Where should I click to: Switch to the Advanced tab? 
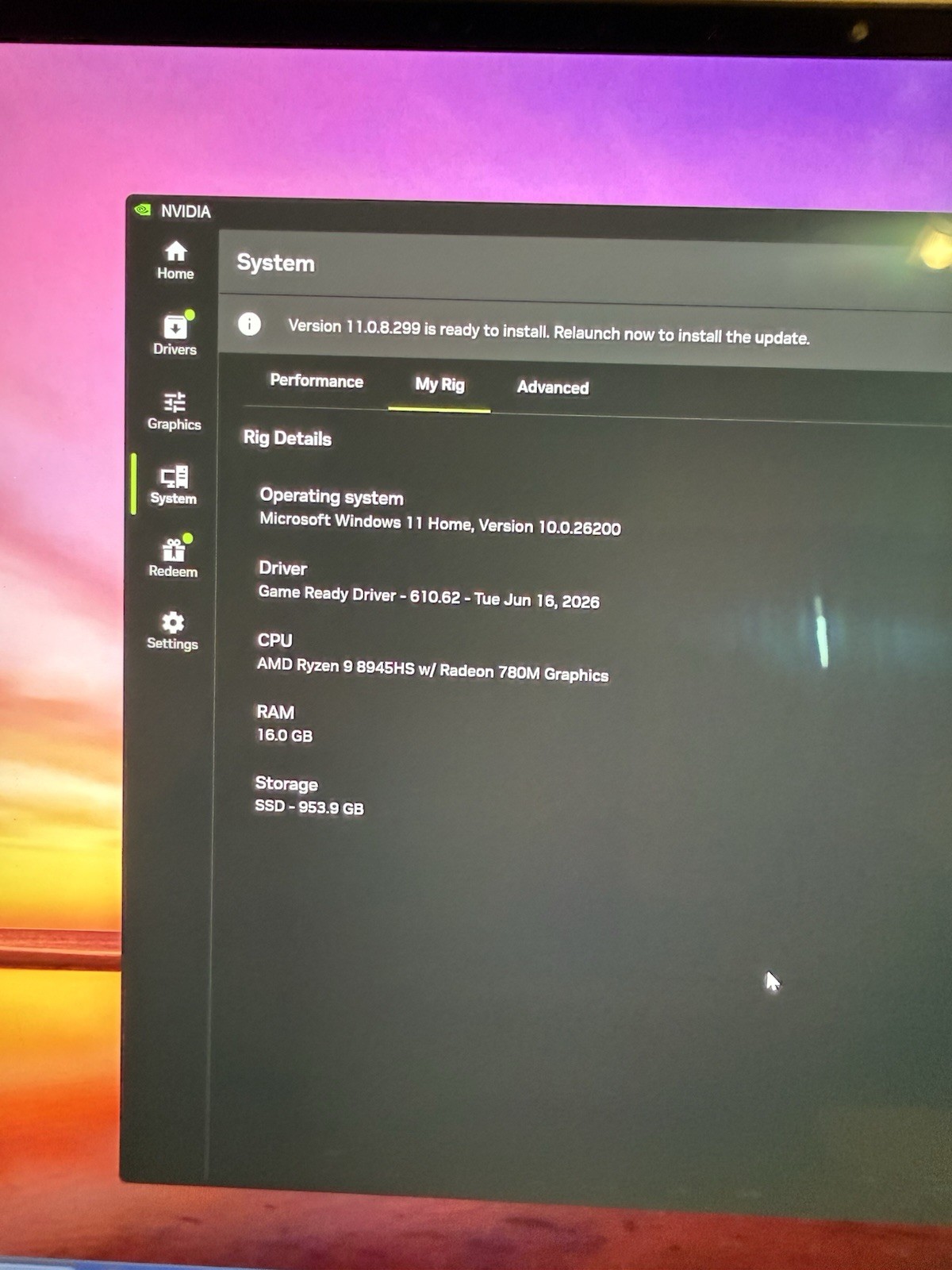[x=553, y=387]
